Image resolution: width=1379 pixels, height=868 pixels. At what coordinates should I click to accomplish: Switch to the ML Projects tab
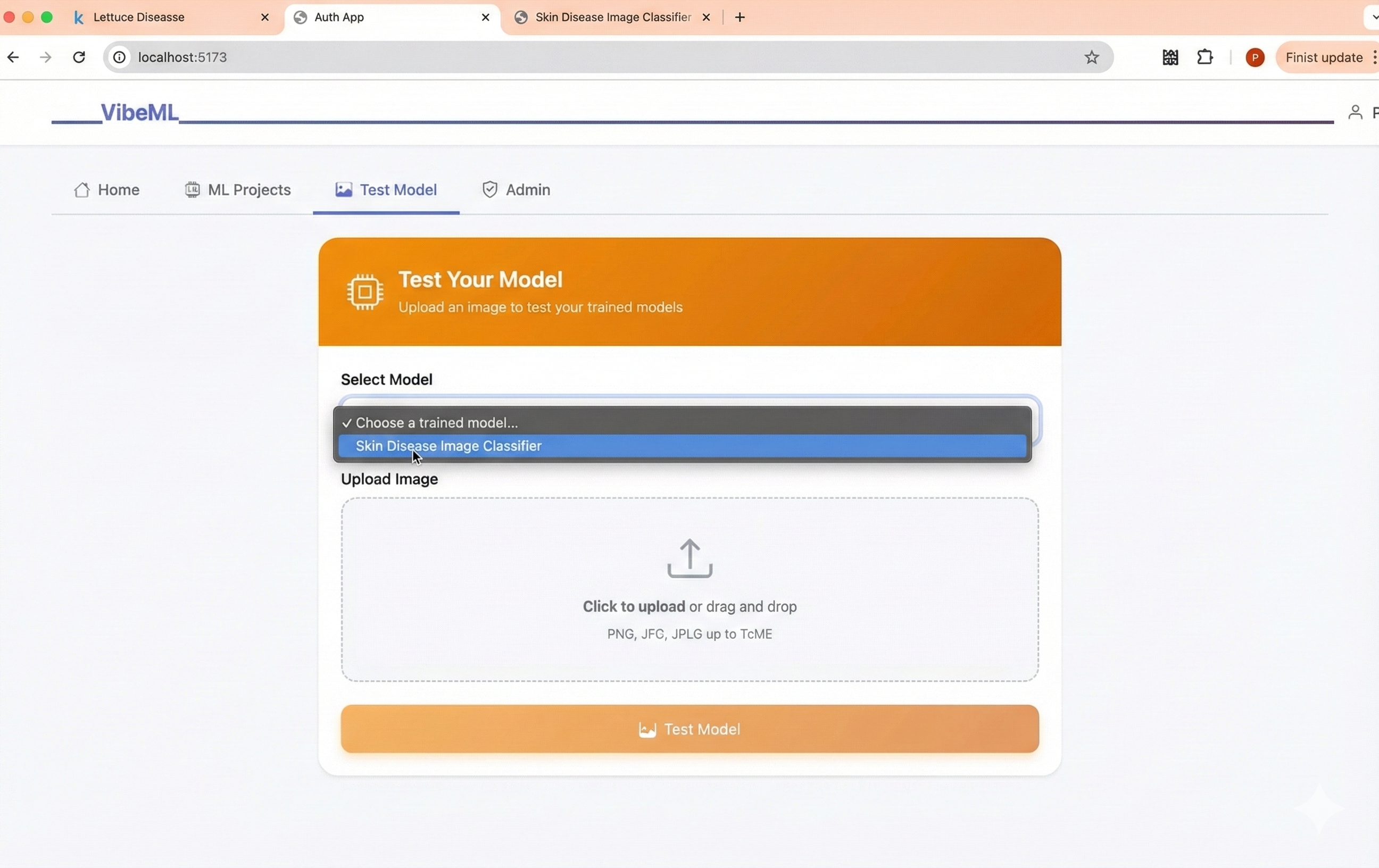(238, 189)
